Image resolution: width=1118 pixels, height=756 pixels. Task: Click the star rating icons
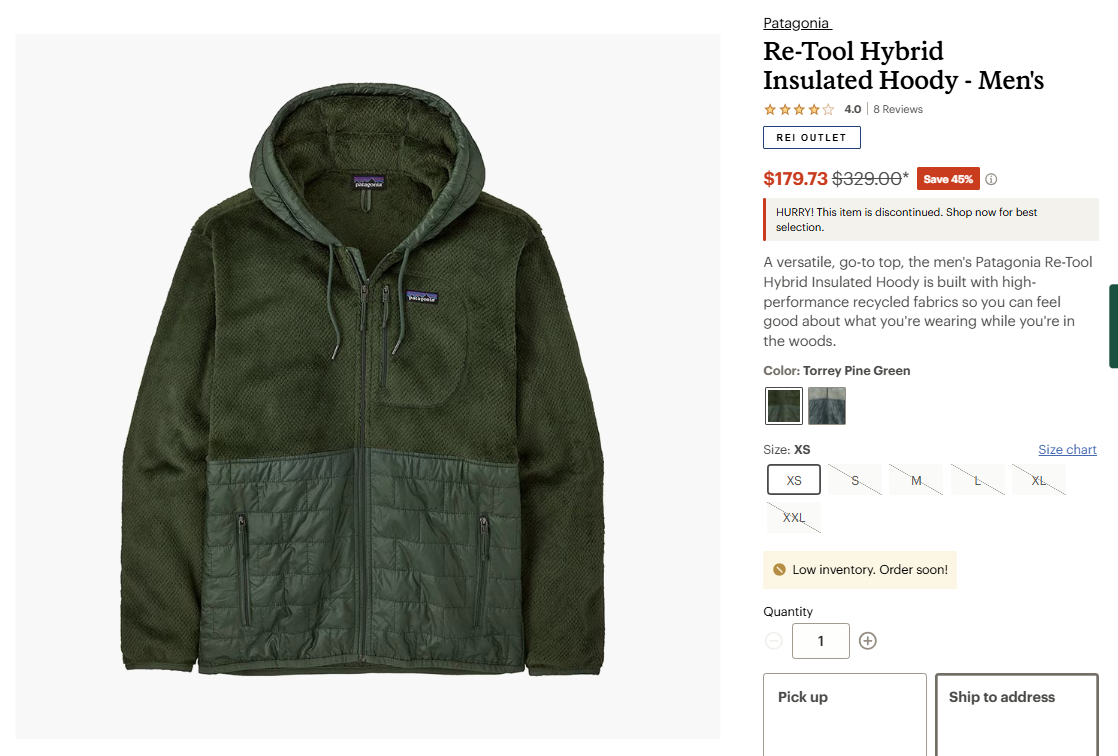(799, 109)
